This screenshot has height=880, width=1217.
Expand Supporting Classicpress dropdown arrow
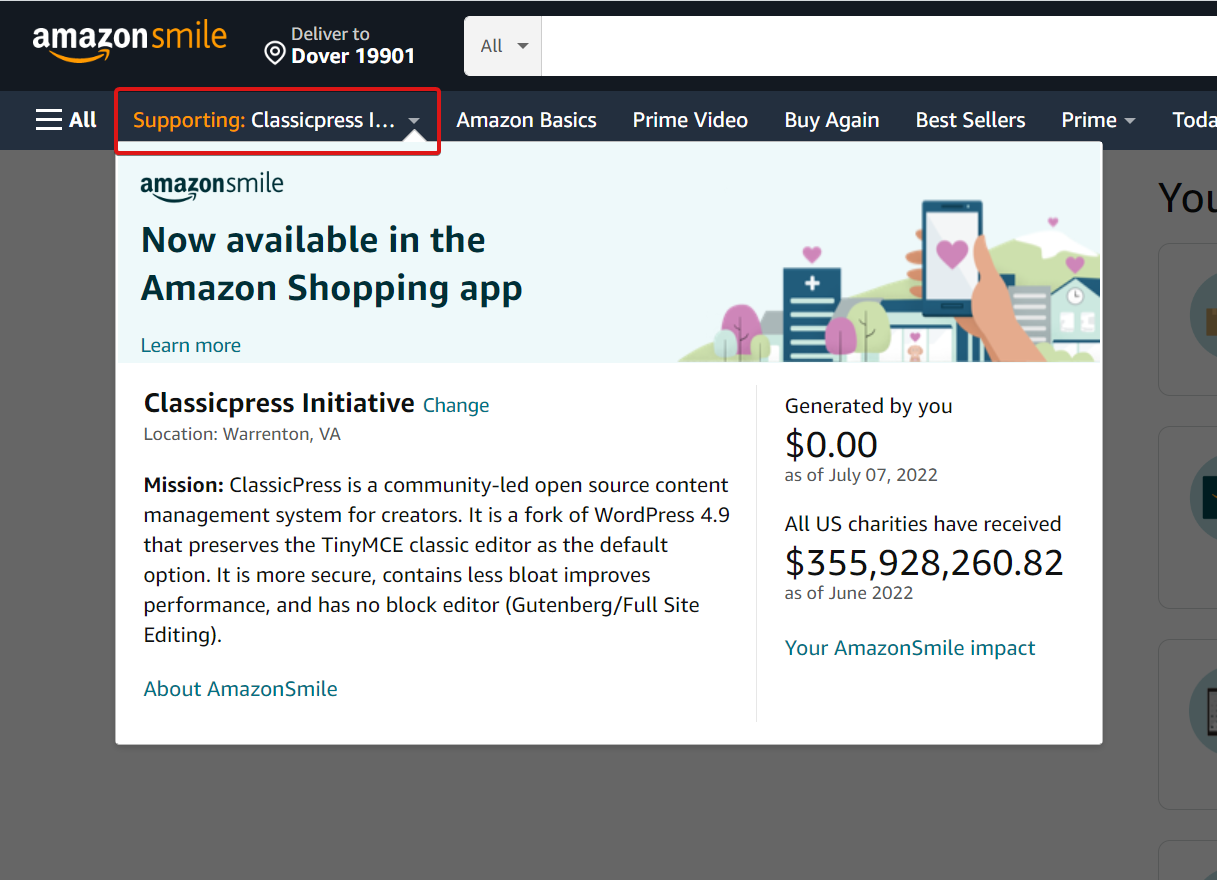pyautogui.click(x=414, y=121)
